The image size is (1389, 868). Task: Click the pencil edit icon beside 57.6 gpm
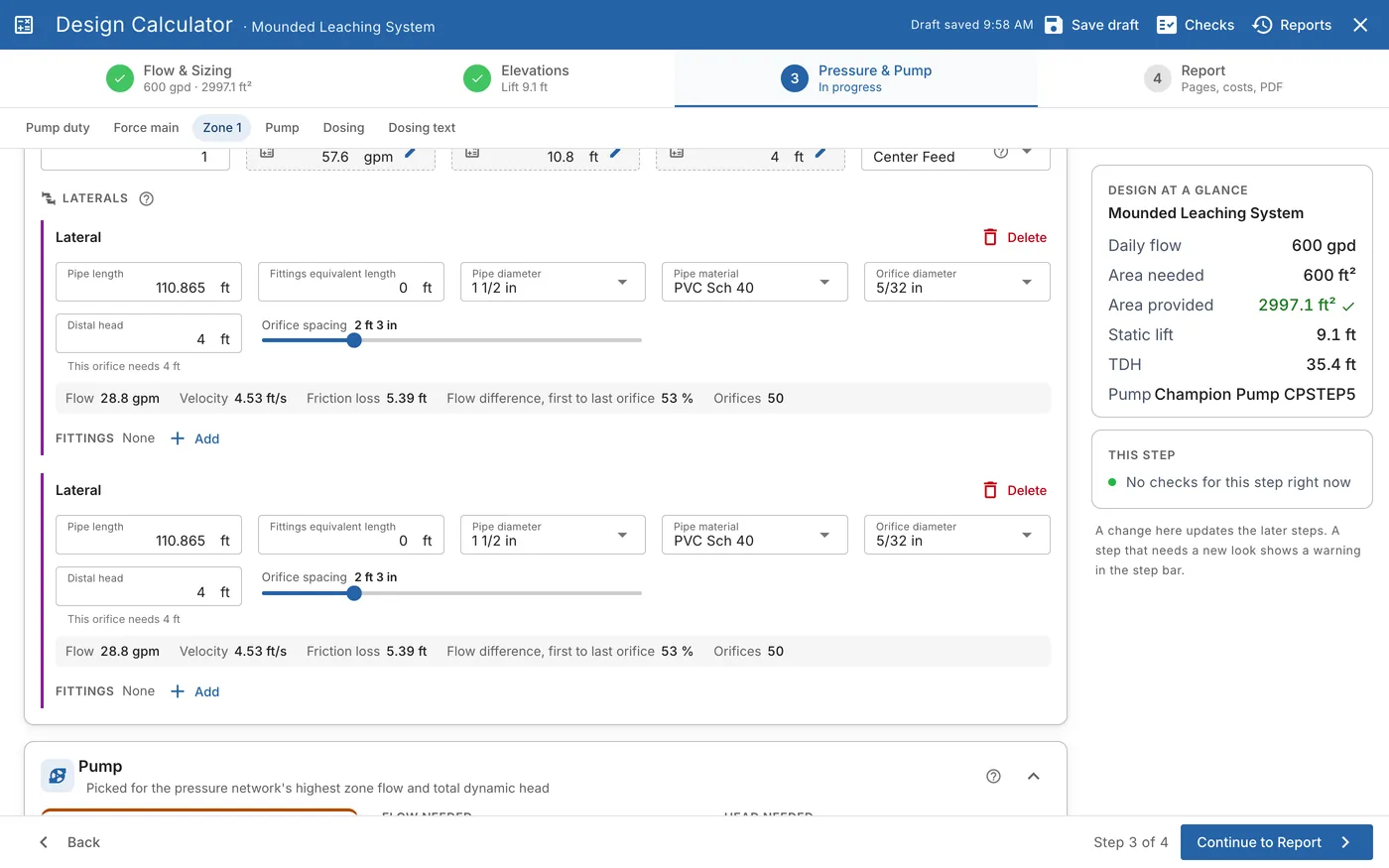tap(411, 154)
